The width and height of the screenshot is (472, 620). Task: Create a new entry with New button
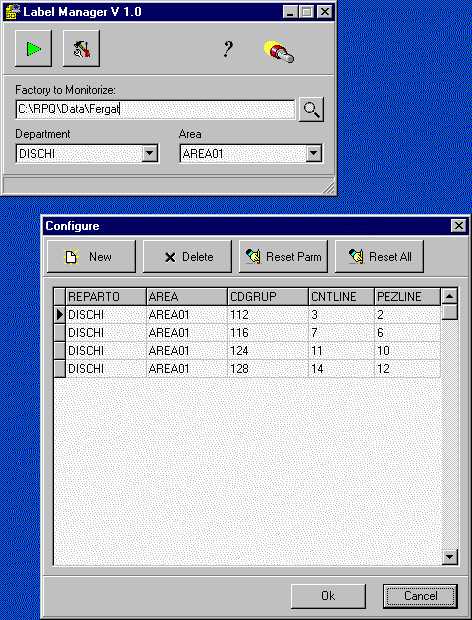point(91,257)
